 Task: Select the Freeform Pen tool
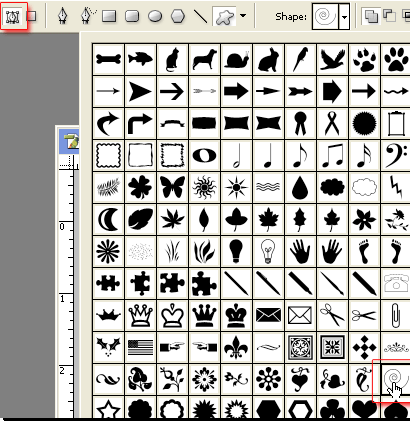88,16
